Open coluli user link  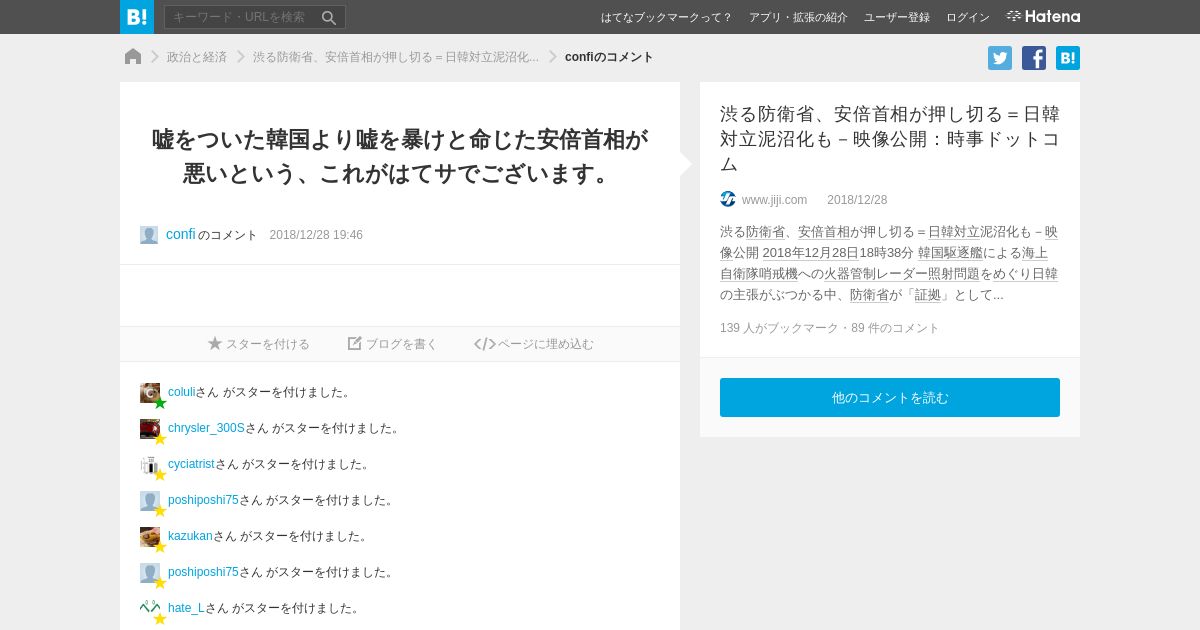coord(182,392)
